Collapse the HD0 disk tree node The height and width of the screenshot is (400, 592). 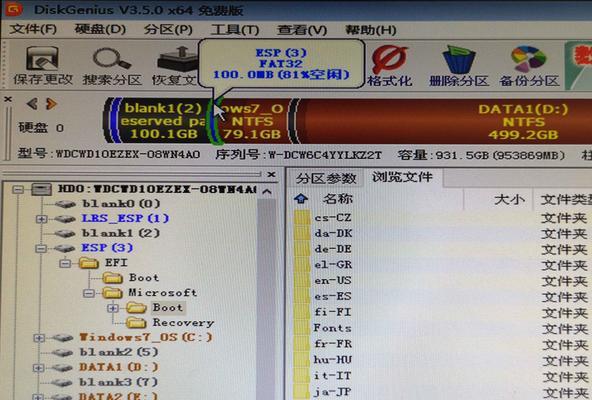click(18, 189)
